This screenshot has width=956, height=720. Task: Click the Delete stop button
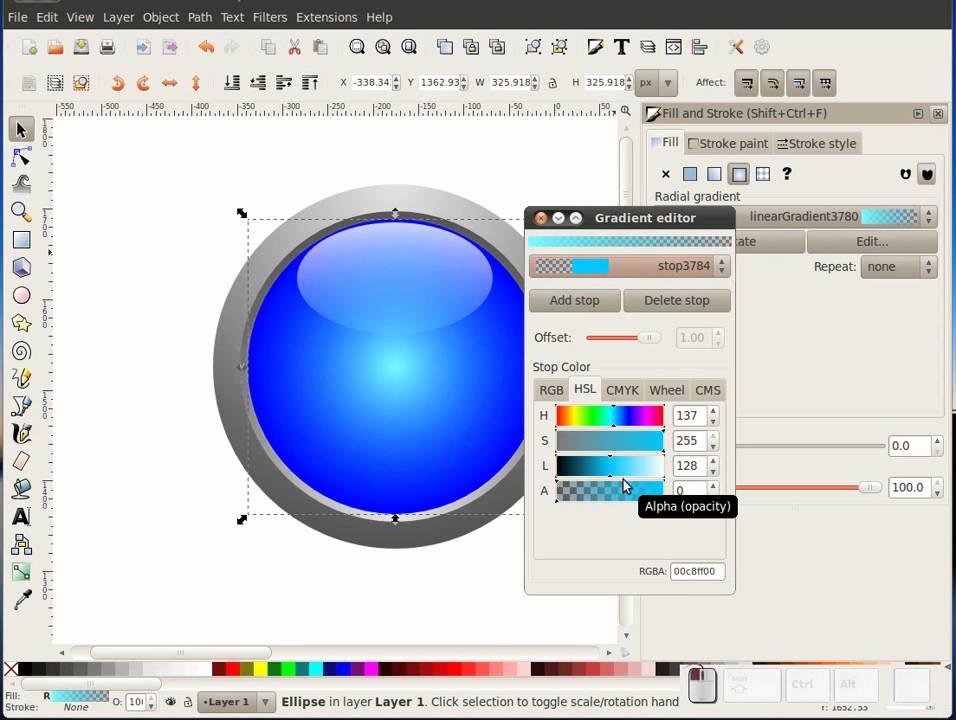(x=677, y=300)
